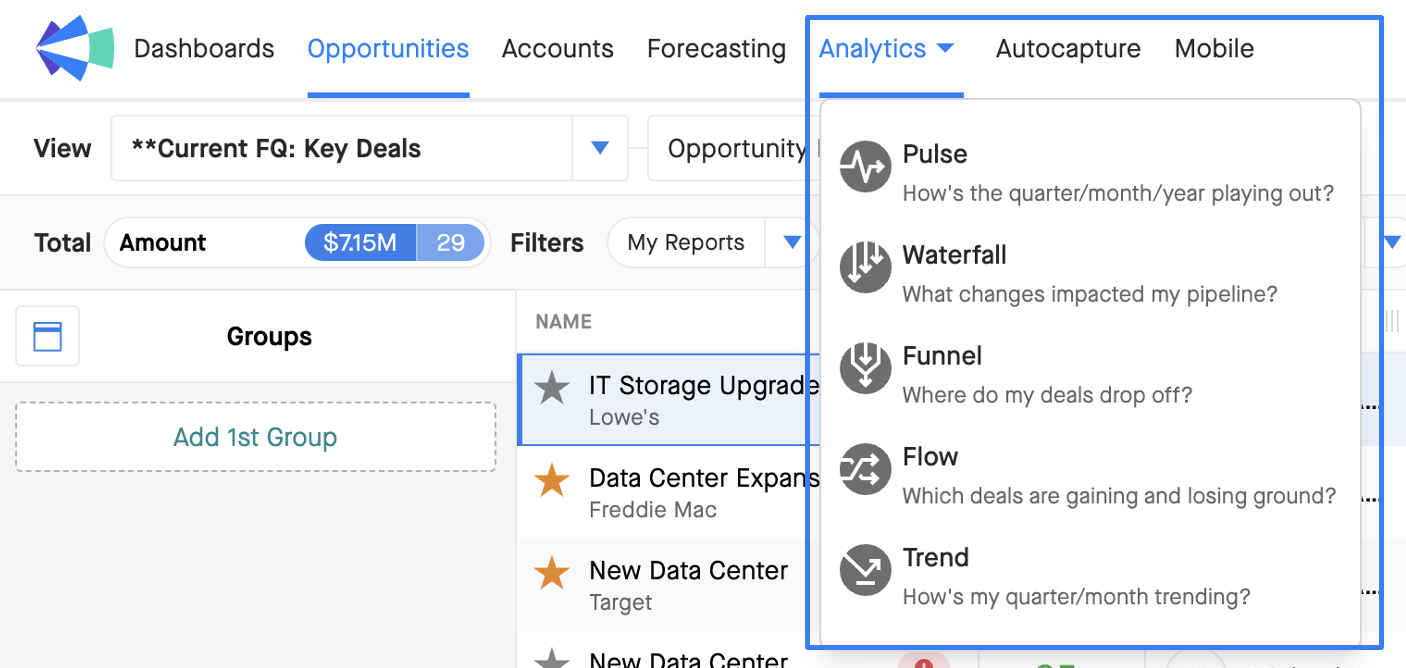Star the IT Storage Upgrade opportunity
This screenshot has width=1406, height=668.
[x=552, y=388]
